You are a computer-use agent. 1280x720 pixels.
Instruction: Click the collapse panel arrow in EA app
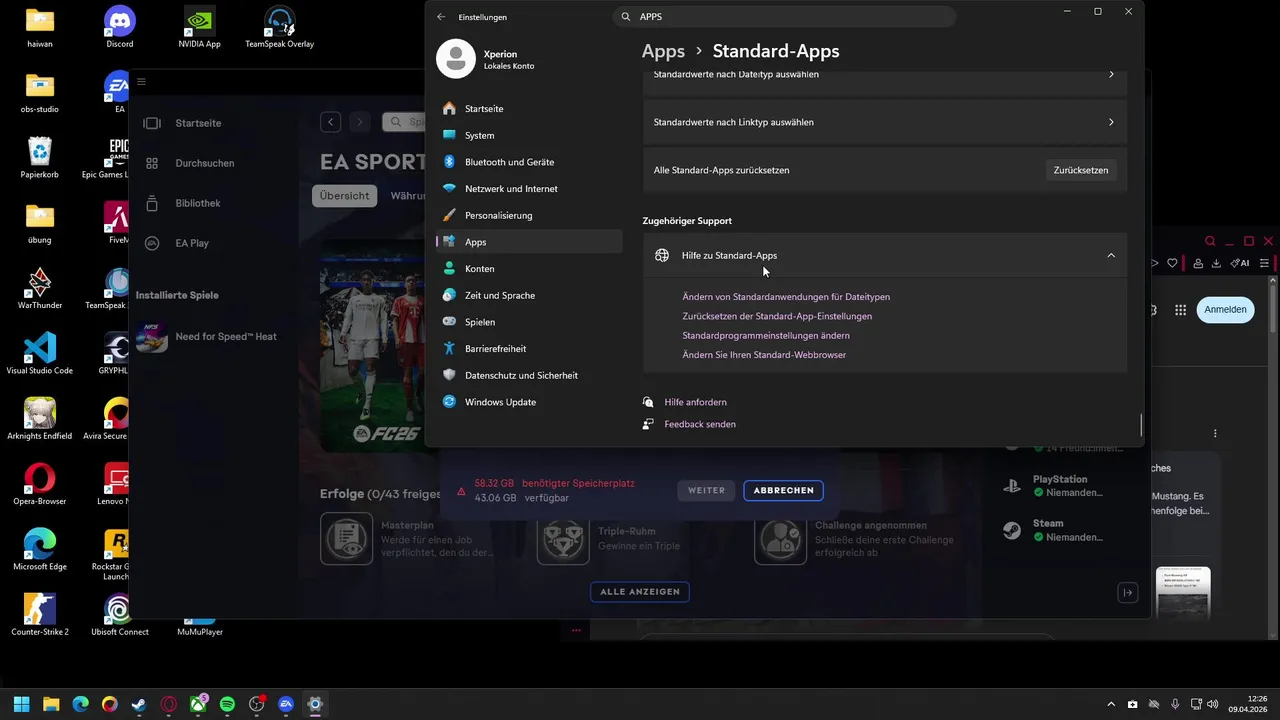tap(1127, 593)
